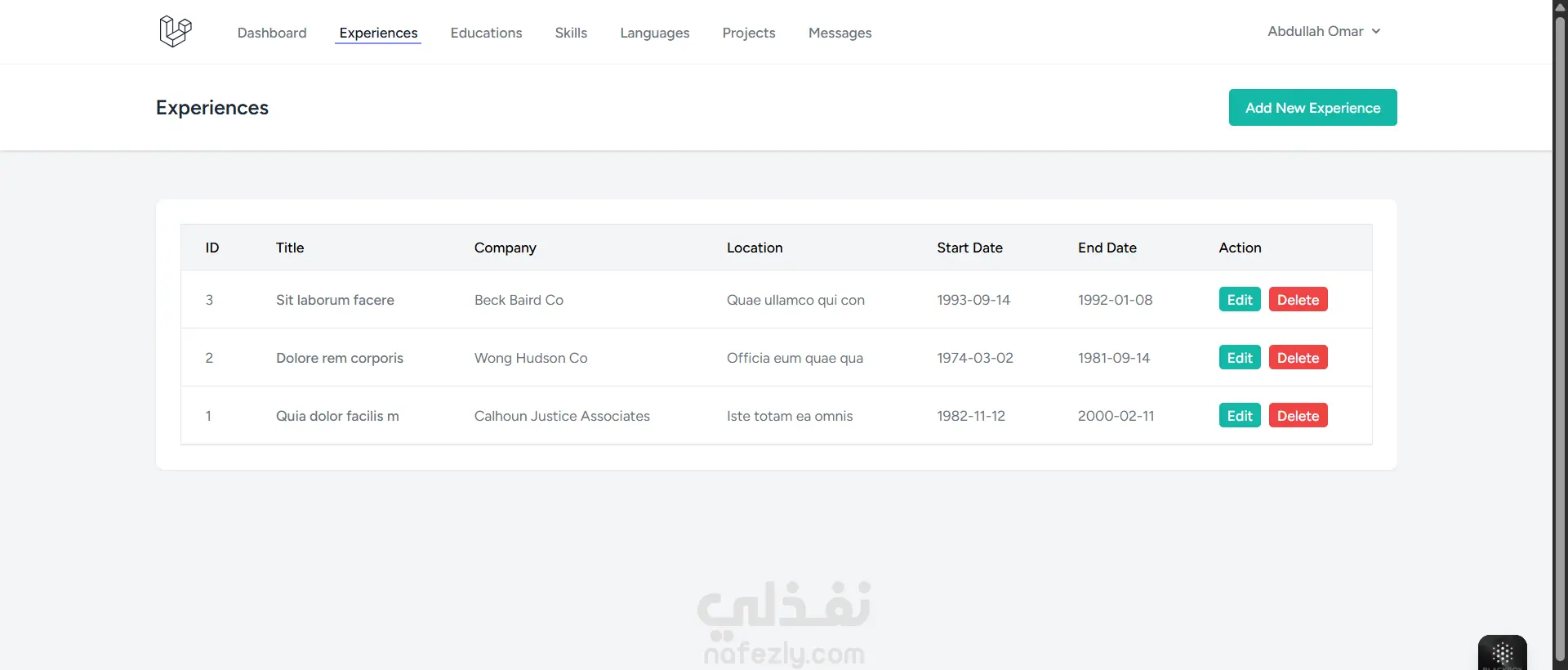The height and width of the screenshot is (670, 1568).
Task: Open the Blackbox widget icon at bottom corner
Action: 1502,653
